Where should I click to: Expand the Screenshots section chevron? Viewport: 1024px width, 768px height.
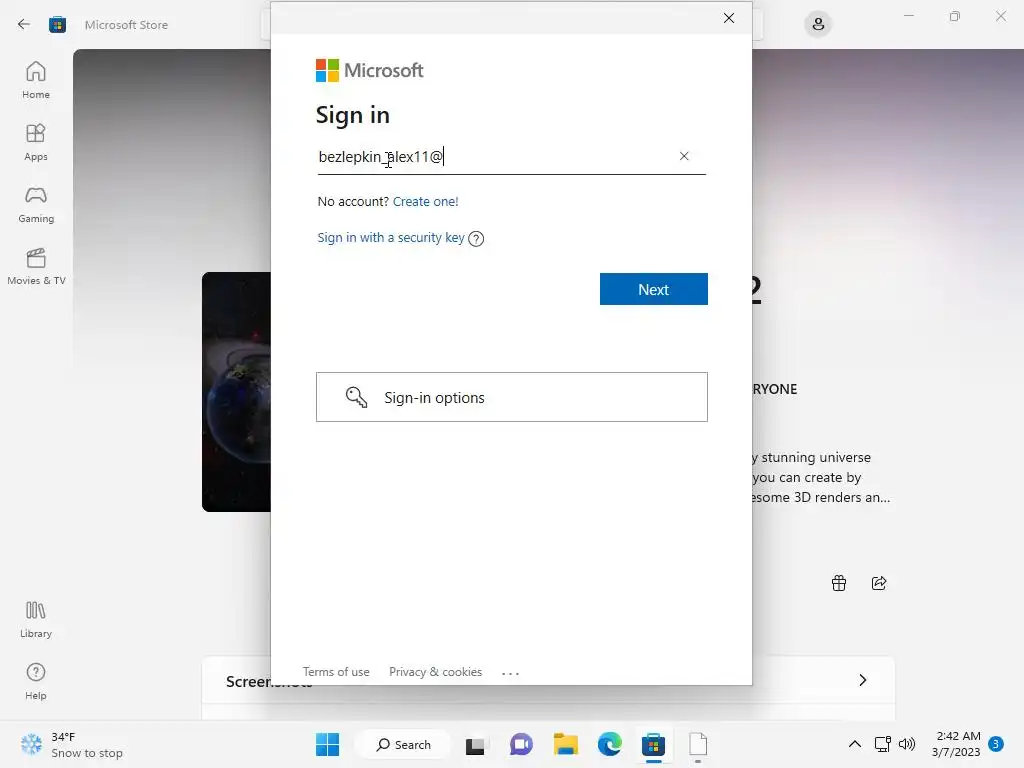coord(863,680)
